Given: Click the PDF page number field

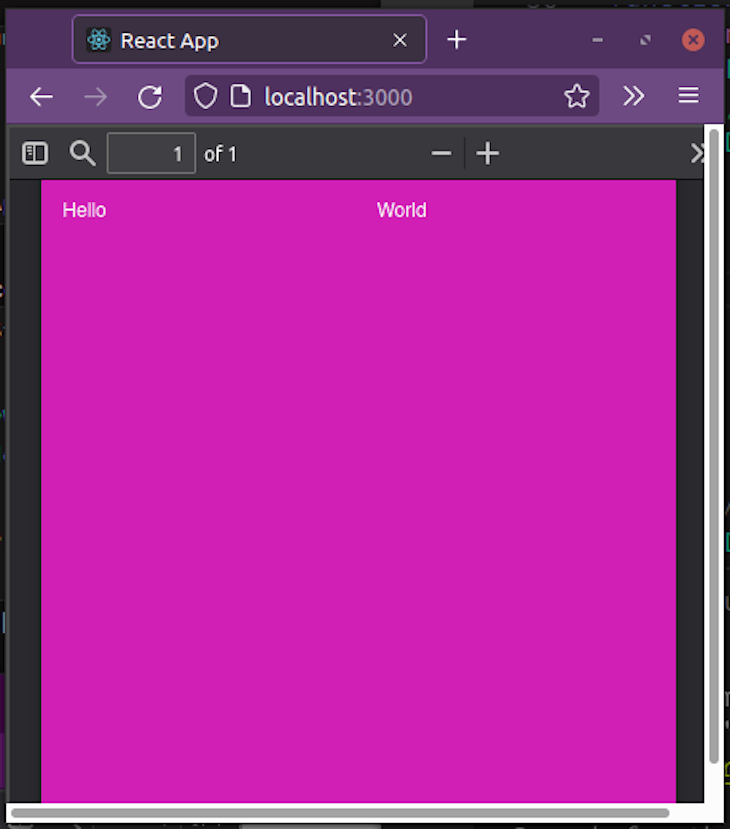Looking at the screenshot, I should (151, 153).
